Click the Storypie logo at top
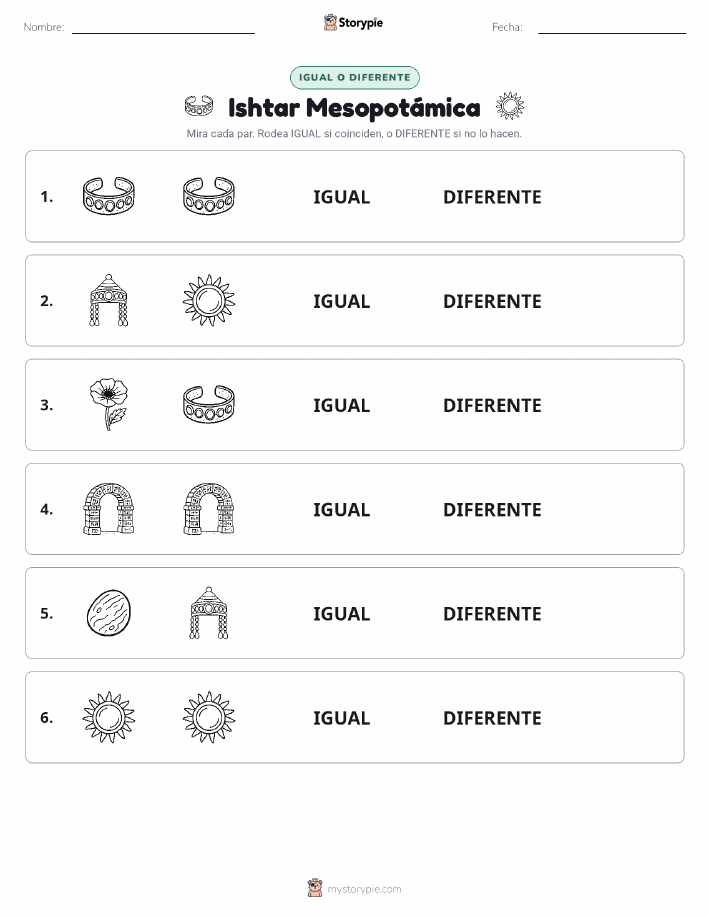Image resolution: width=709 pixels, height=917 pixels. pyautogui.click(x=353, y=23)
